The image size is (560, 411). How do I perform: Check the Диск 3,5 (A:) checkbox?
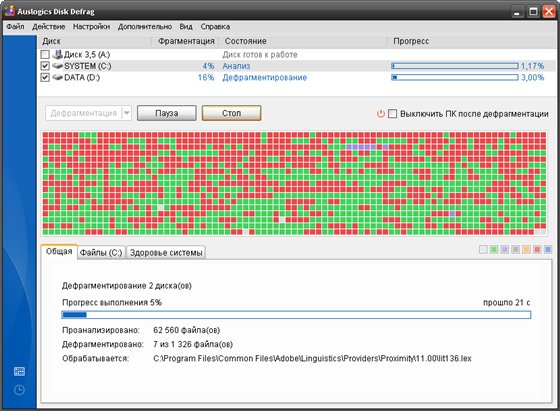point(45,55)
